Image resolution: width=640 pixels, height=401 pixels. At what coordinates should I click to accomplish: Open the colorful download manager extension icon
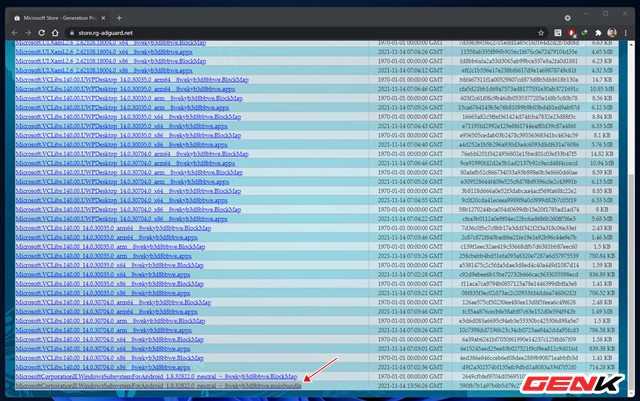click(x=584, y=33)
